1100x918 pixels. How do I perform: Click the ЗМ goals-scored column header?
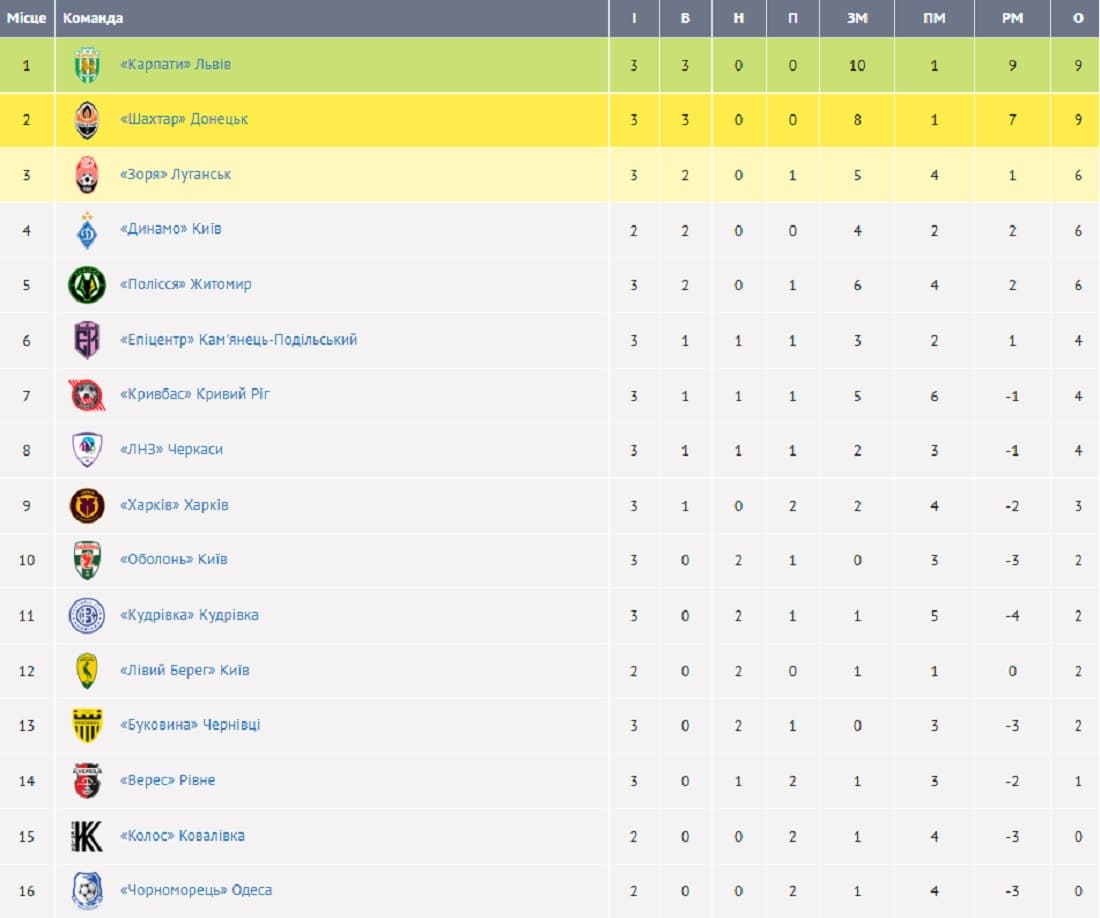[857, 18]
